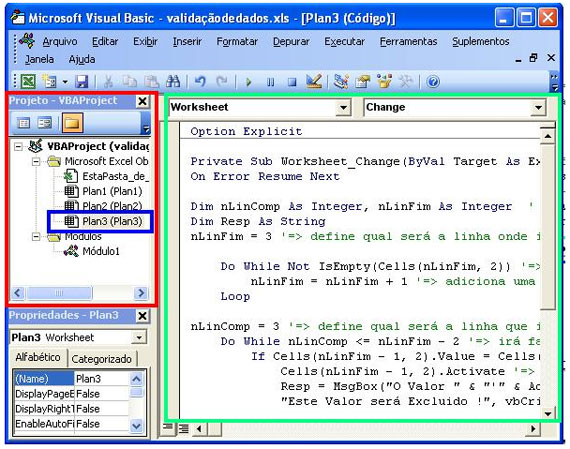Close the Projeto - VBAProject panel
This screenshot has height=449, width=570.
click(x=142, y=101)
